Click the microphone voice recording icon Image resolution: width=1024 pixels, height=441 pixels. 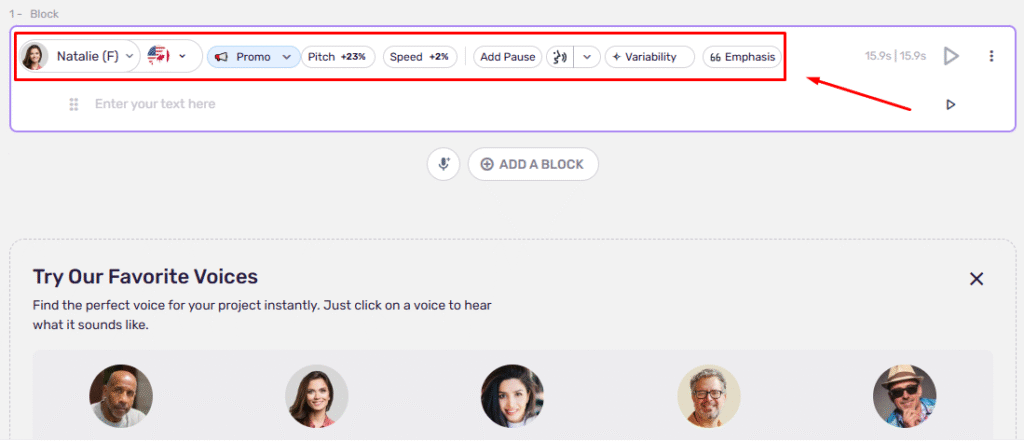[x=443, y=164]
